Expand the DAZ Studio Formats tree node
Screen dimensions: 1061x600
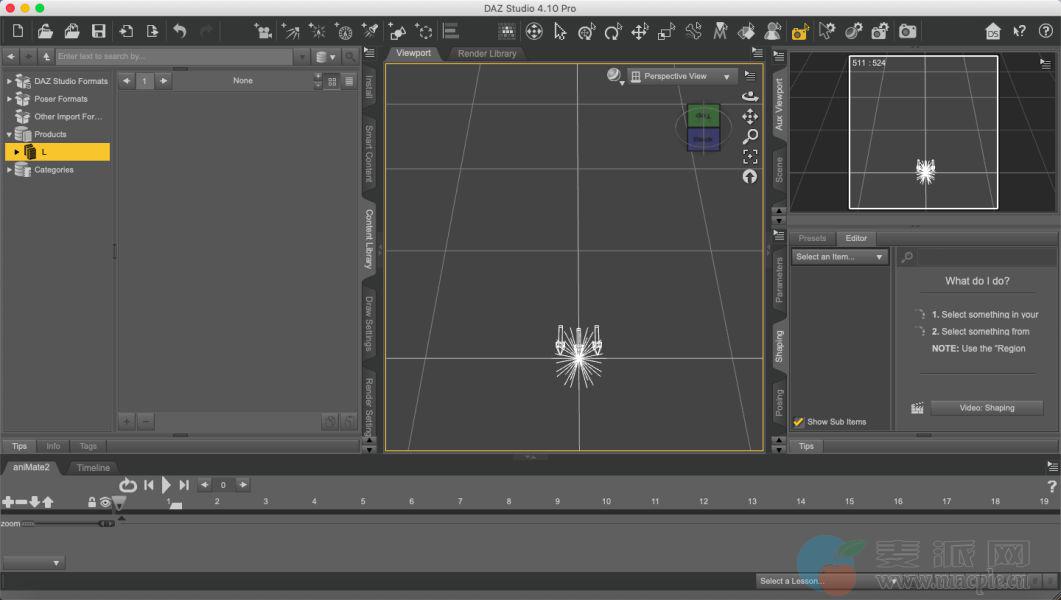point(10,81)
